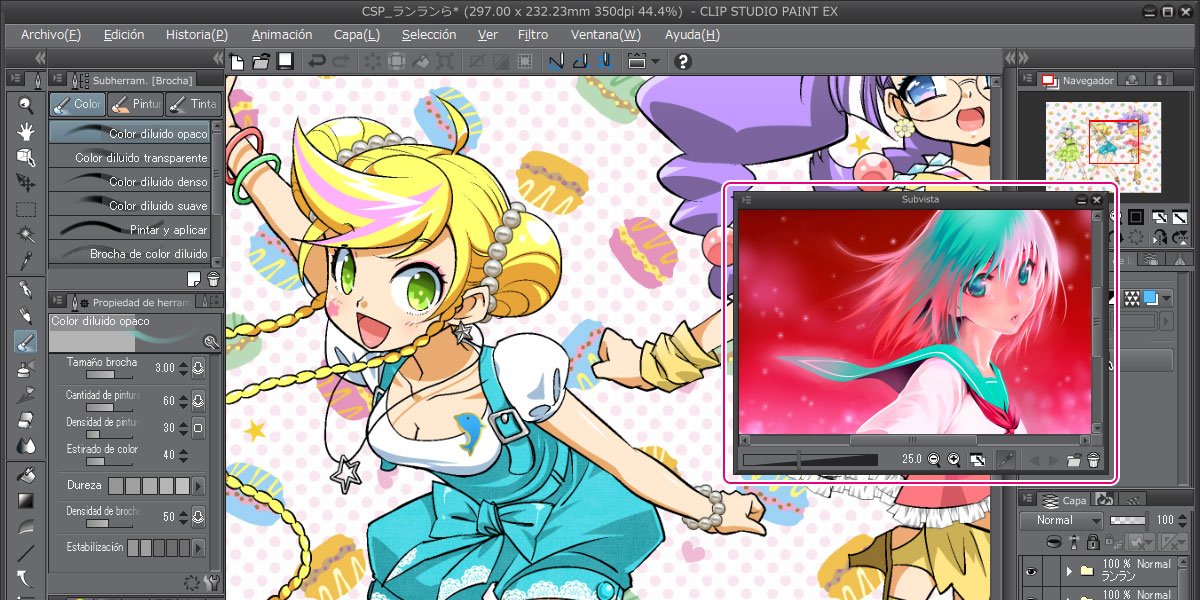Select the Fill bucket tool
Image resolution: width=1200 pixels, height=600 pixels.
26,474
